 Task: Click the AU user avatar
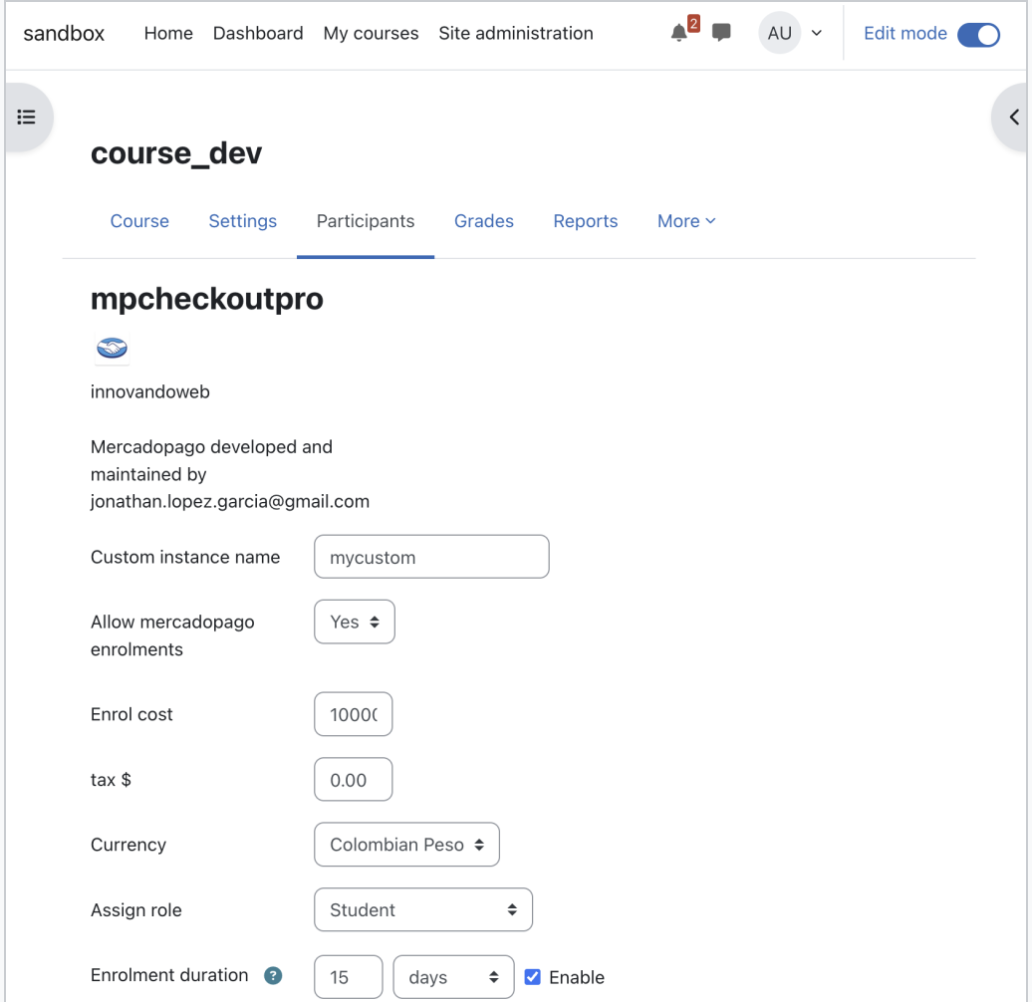[779, 33]
